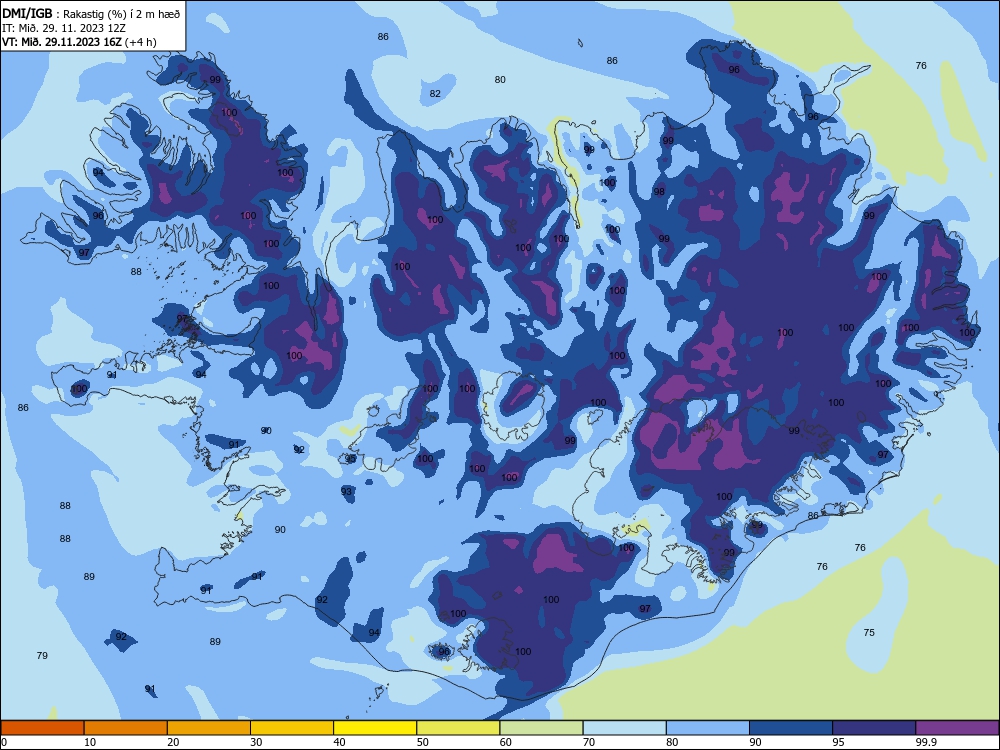Click the dark blue 90–95 legend swatch
The height and width of the screenshot is (750, 1000).
[791, 728]
